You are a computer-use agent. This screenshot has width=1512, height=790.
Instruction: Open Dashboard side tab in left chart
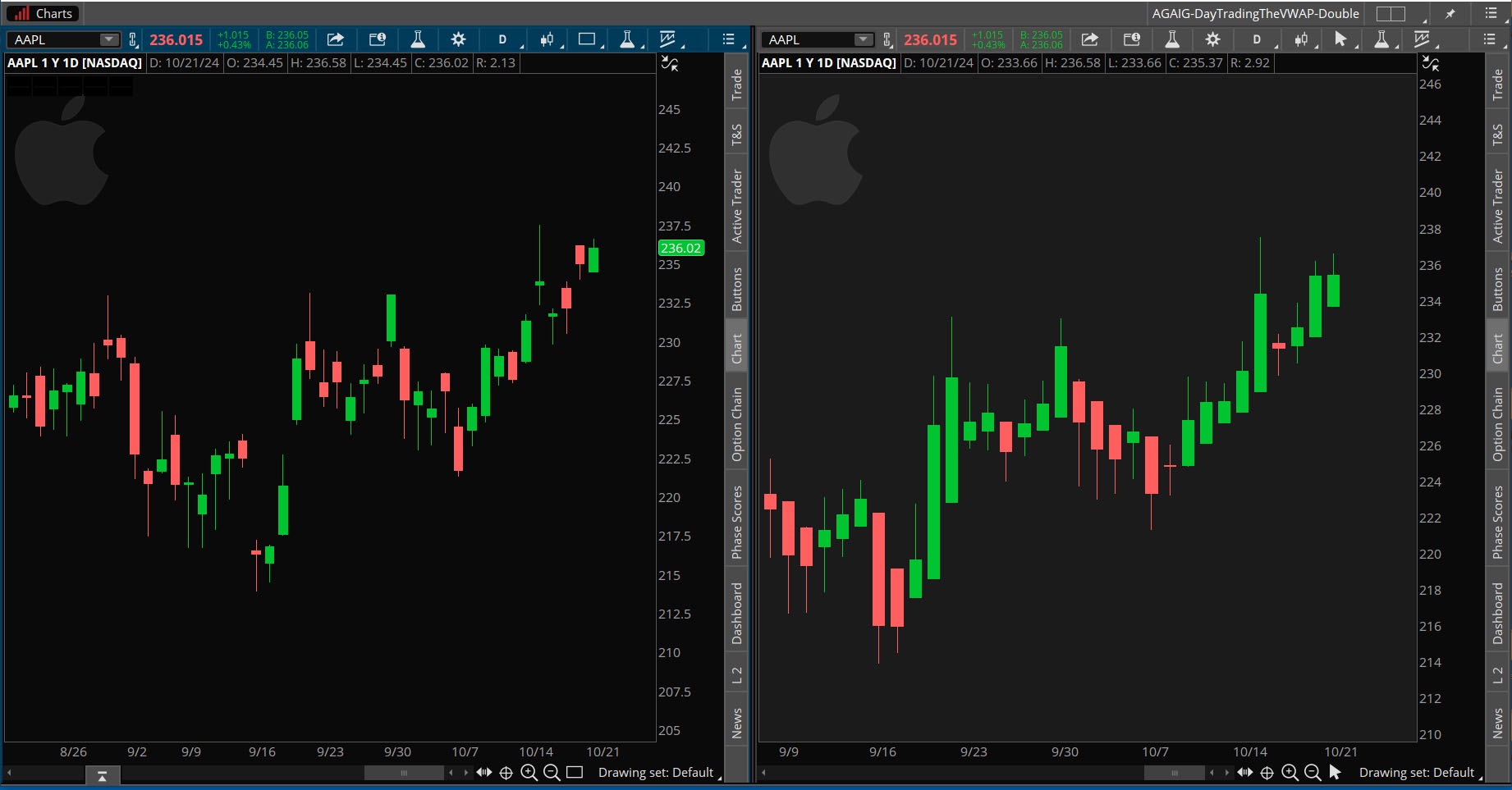(736, 614)
